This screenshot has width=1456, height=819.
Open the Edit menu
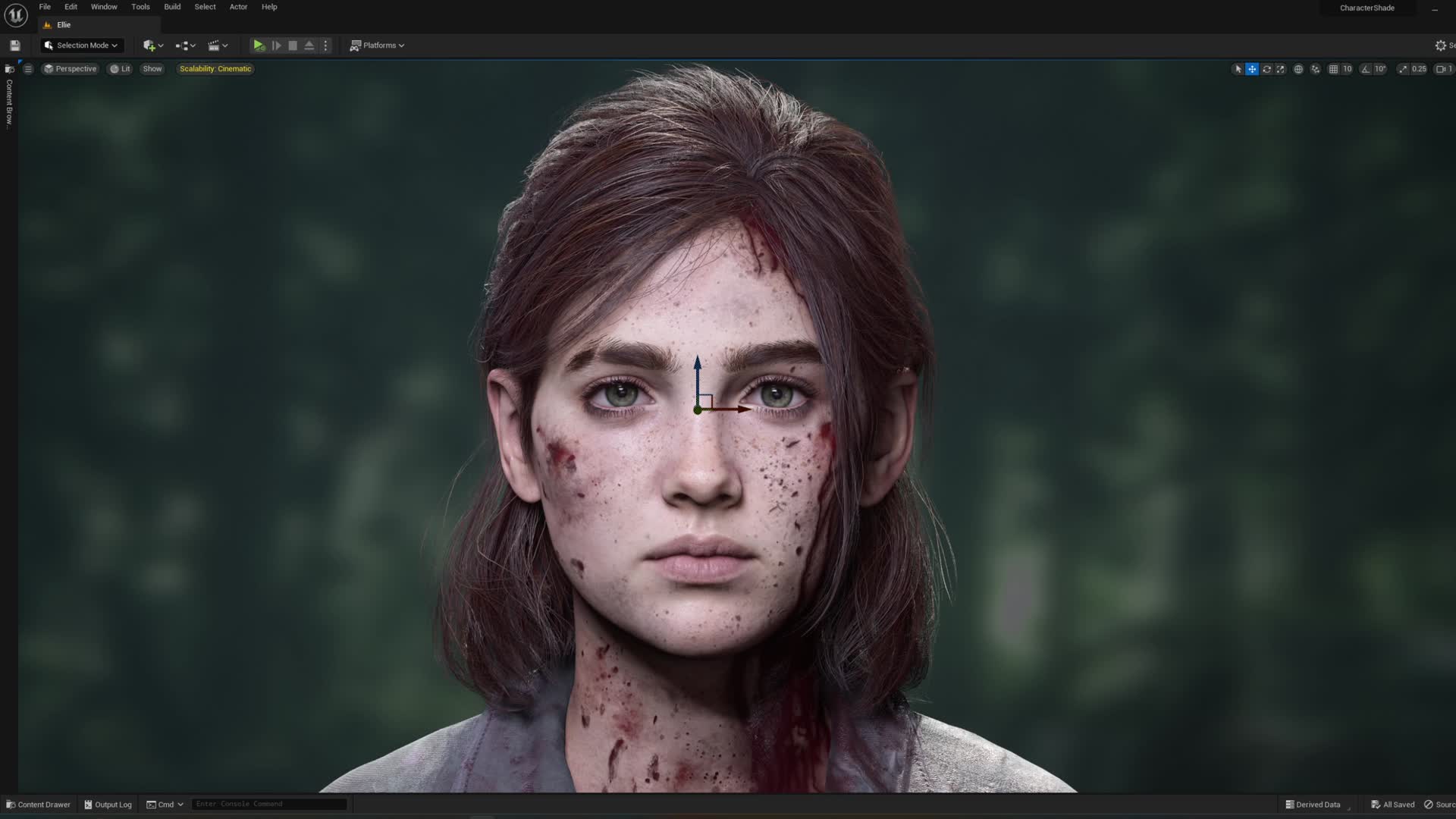point(71,7)
